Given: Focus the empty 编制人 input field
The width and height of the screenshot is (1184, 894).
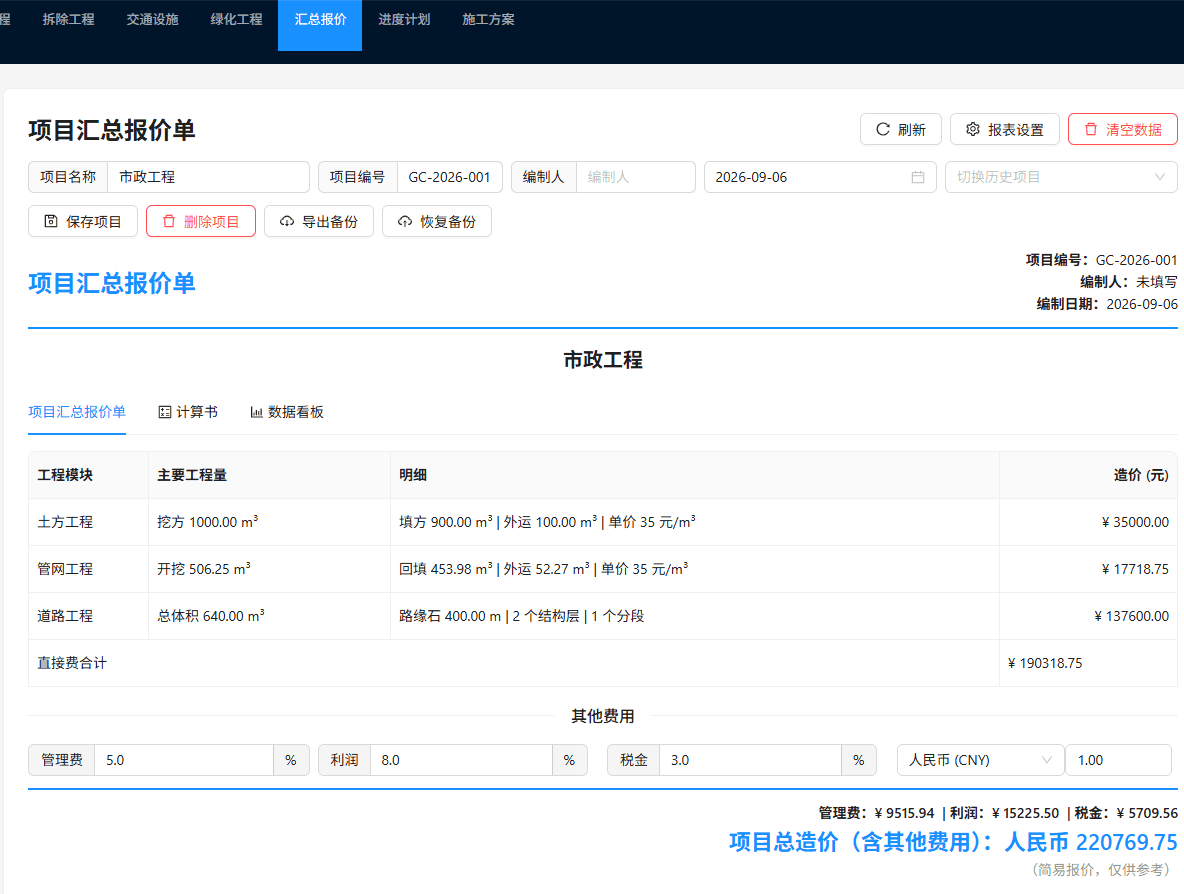Looking at the screenshot, I should [636, 177].
